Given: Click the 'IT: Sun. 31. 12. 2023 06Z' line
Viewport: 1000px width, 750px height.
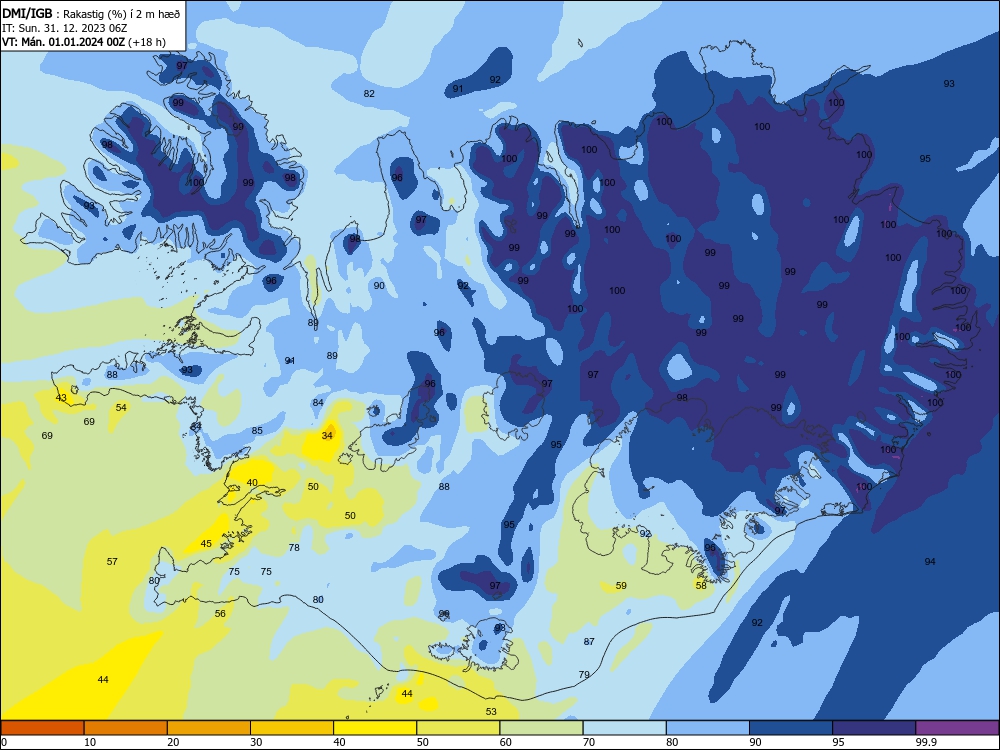Looking at the screenshot, I should (x=64, y=28).
